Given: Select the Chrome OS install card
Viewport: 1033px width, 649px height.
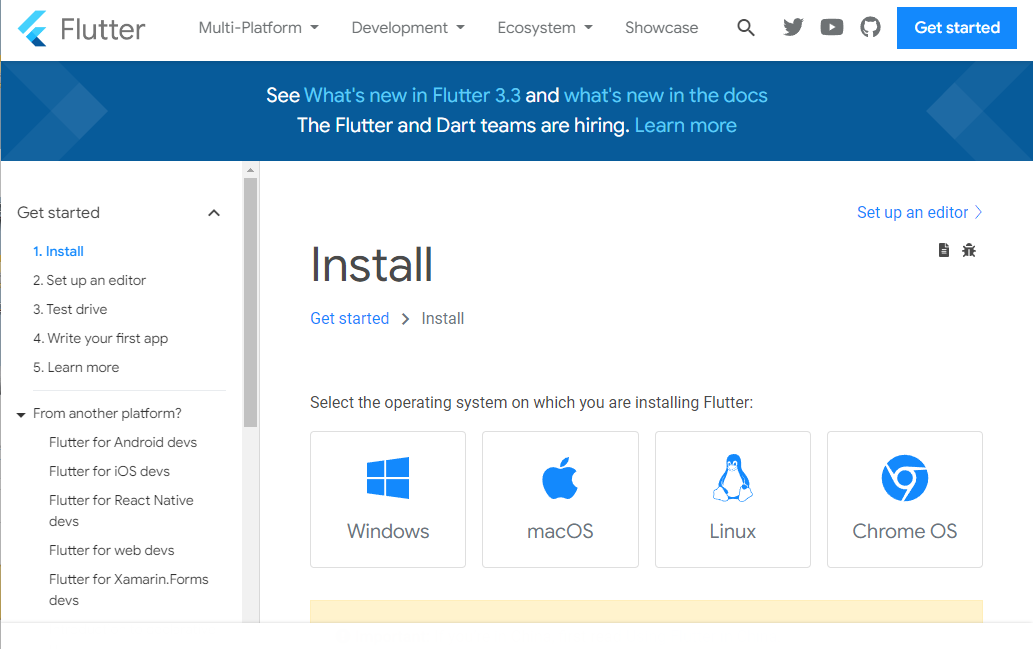Looking at the screenshot, I should [x=905, y=499].
